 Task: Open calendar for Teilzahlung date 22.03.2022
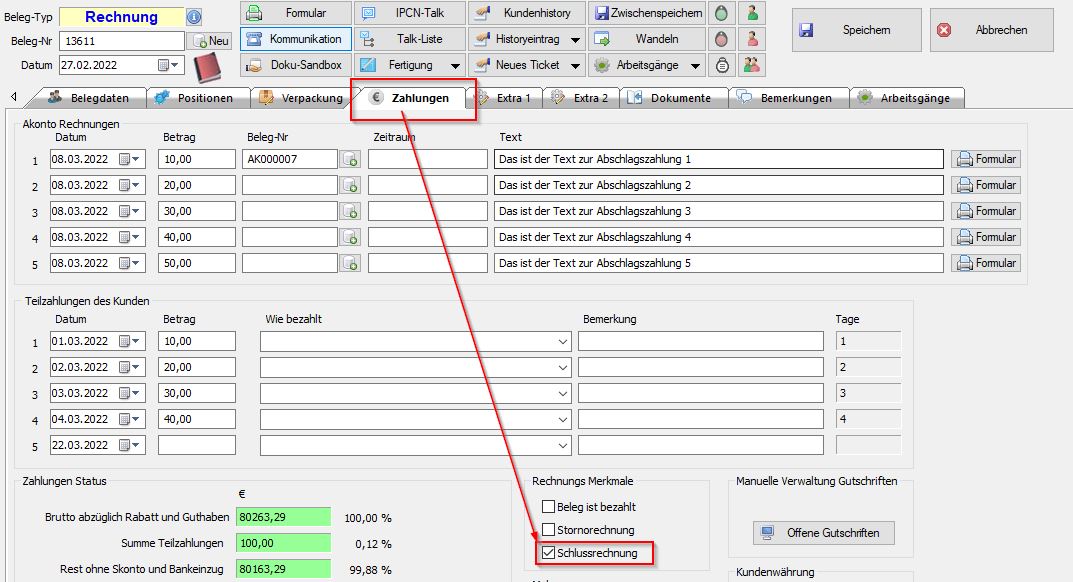pyautogui.click(x=129, y=446)
